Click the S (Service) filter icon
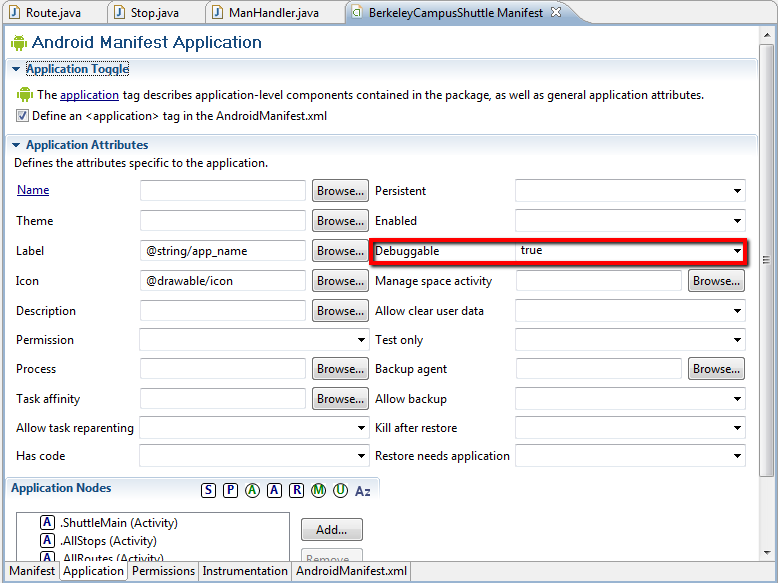The height and width of the screenshot is (583, 778). 208,490
